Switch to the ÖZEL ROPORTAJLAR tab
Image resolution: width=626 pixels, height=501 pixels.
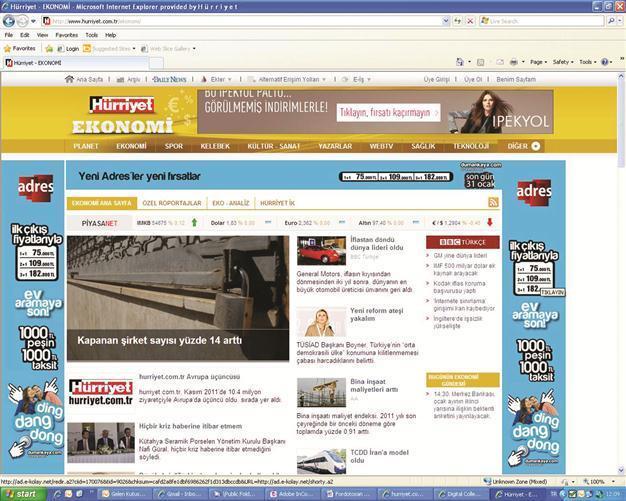pyautogui.click(x=172, y=203)
